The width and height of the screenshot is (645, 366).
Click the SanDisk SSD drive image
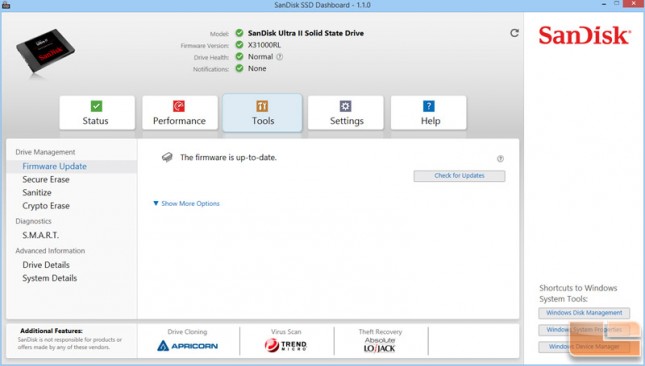45,52
